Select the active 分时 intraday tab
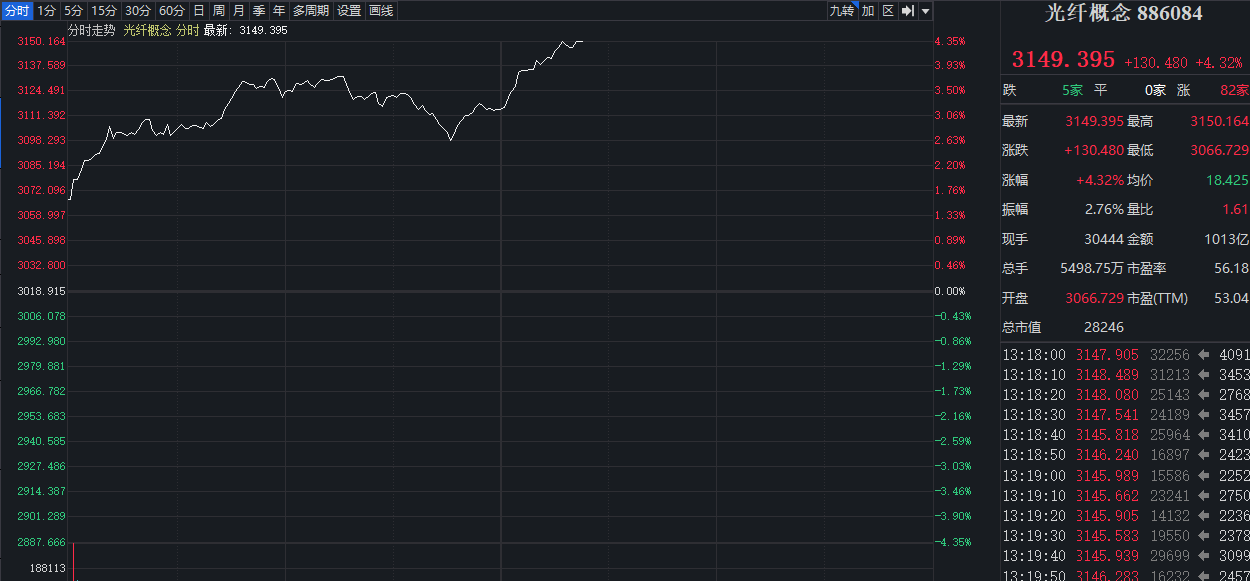Screen dimensions: 1250x581 point(17,11)
